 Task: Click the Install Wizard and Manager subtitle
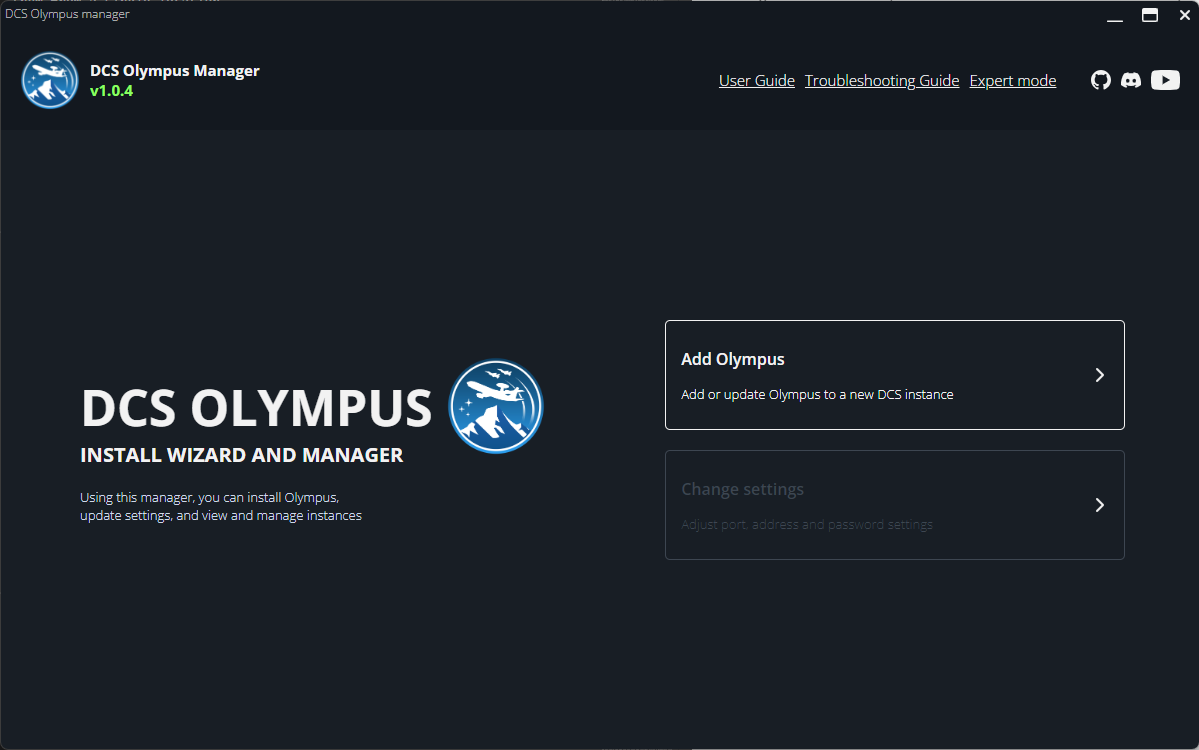pos(241,456)
